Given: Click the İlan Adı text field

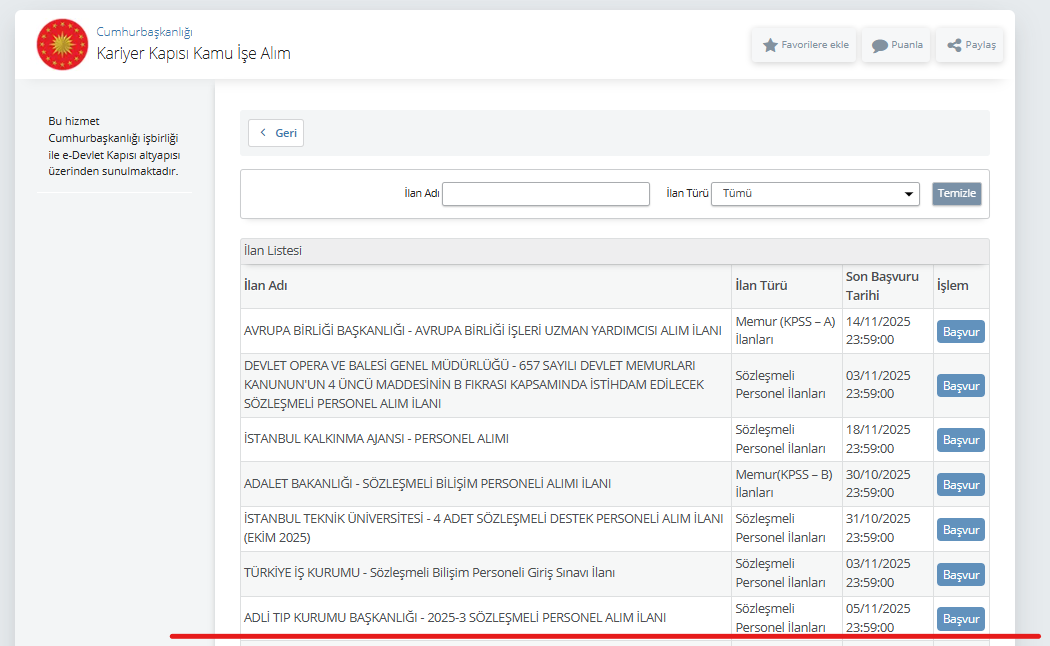Looking at the screenshot, I should [x=545, y=194].
